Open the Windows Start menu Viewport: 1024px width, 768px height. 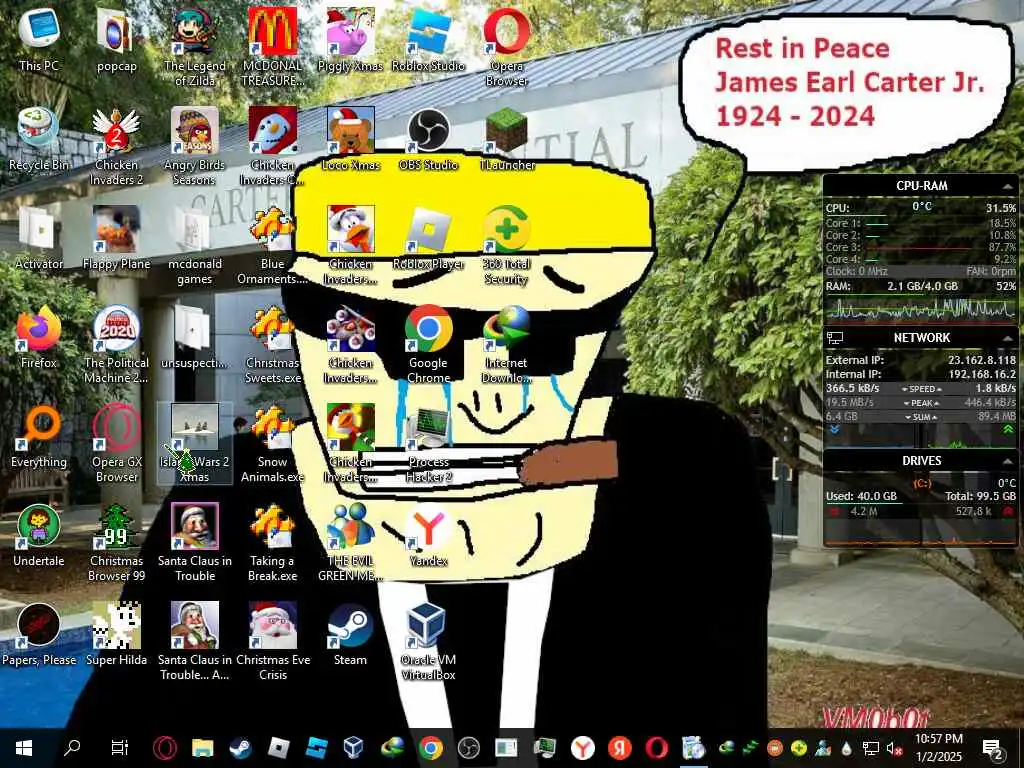24,748
